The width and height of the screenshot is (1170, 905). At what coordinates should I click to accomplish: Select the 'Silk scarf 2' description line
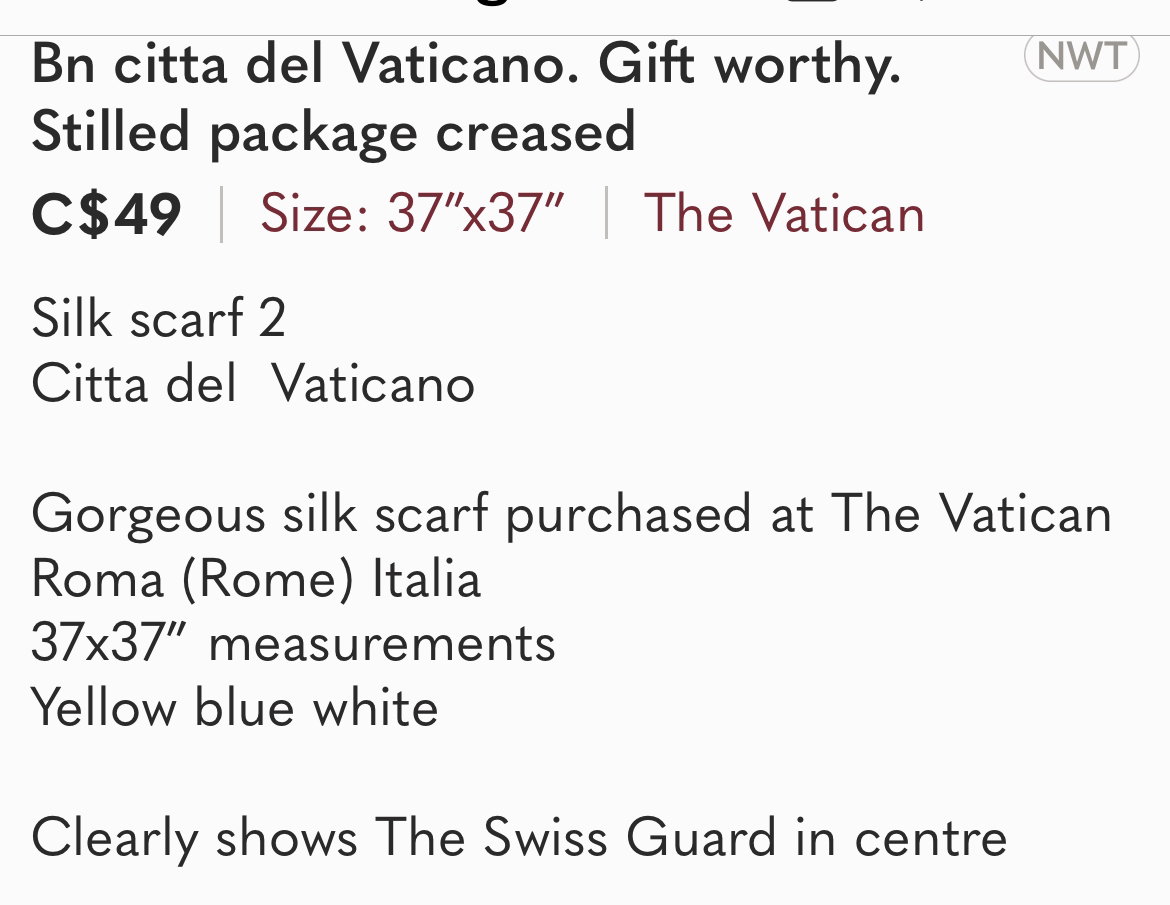click(158, 318)
